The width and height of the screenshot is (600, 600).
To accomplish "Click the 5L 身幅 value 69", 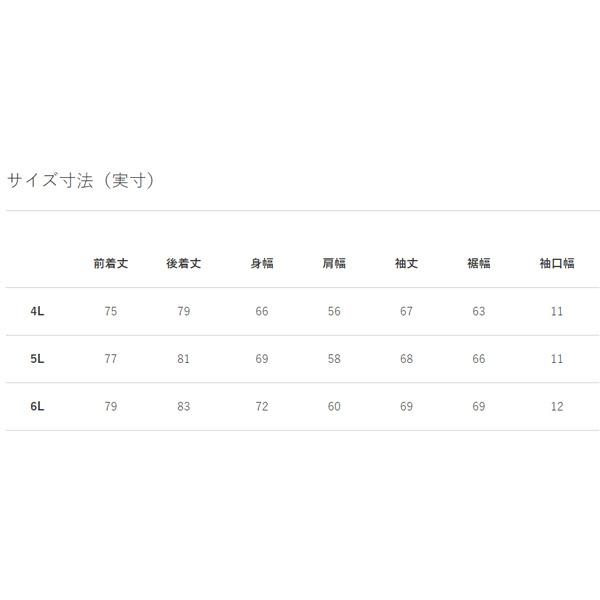I will click(x=262, y=359).
